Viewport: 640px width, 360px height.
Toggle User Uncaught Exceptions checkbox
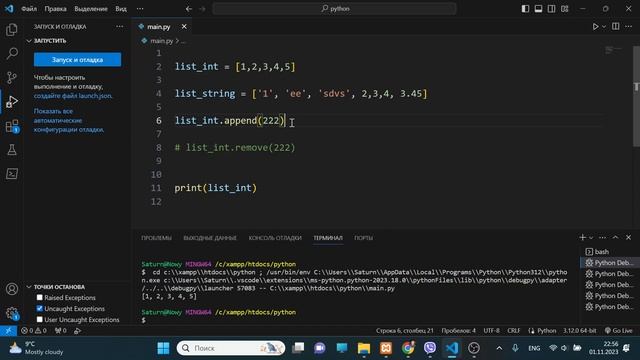(x=40, y=320)
